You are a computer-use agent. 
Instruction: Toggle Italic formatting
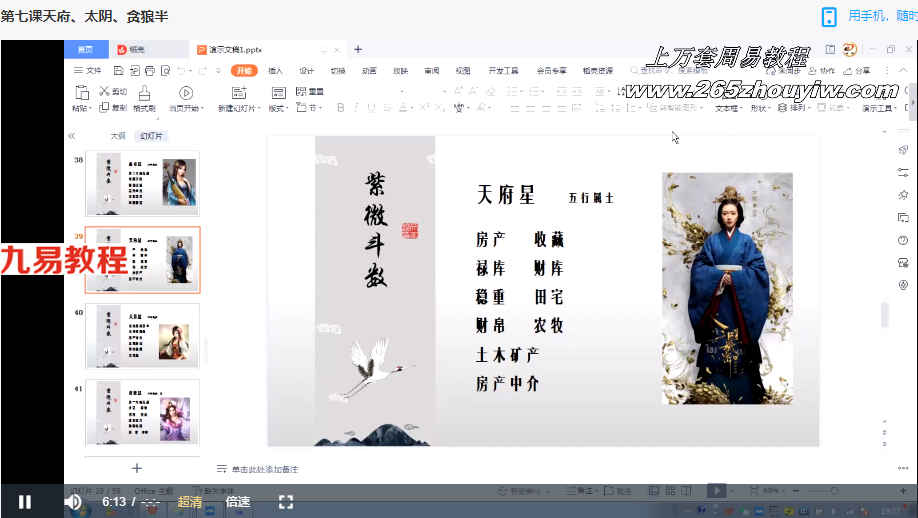pos(356,108)
